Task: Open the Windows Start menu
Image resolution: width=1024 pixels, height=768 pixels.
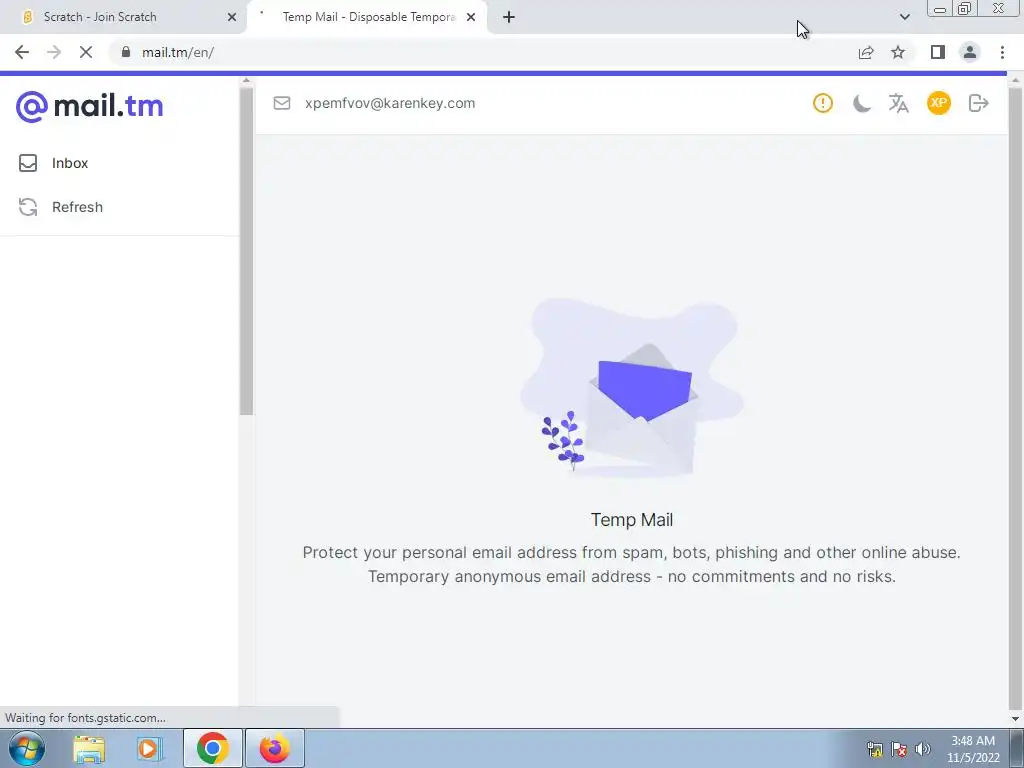Action: coord(27,748)
